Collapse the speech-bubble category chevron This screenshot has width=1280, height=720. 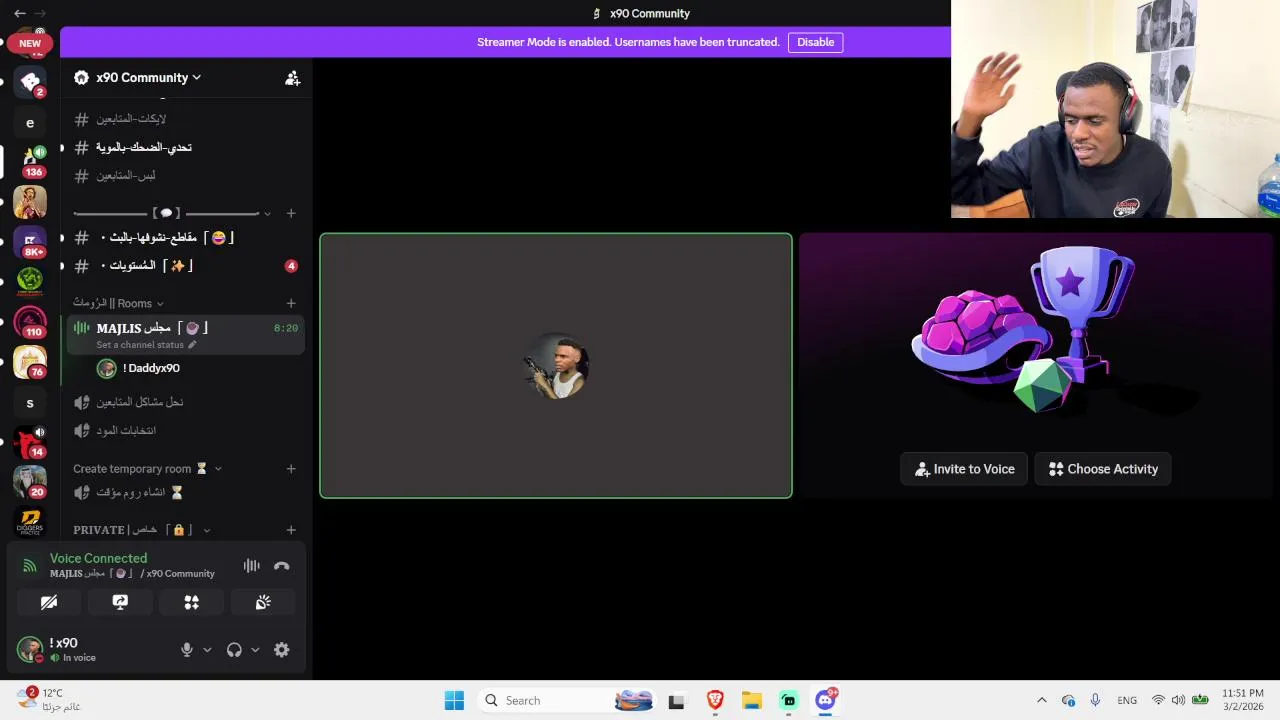pyautogui.click(x=267, y=213)
